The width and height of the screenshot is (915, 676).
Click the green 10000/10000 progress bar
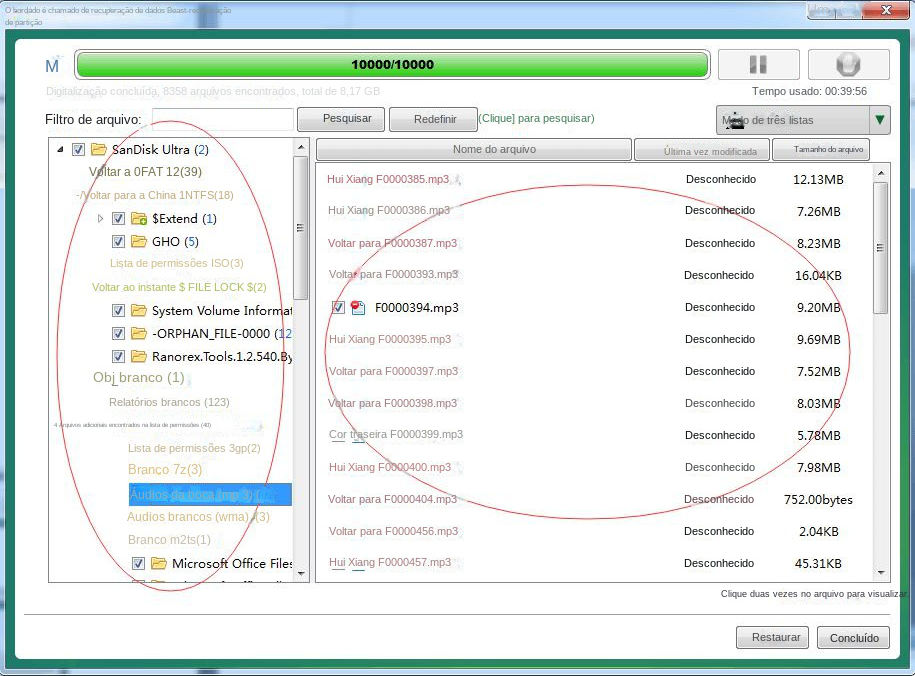tap(394, 63)
